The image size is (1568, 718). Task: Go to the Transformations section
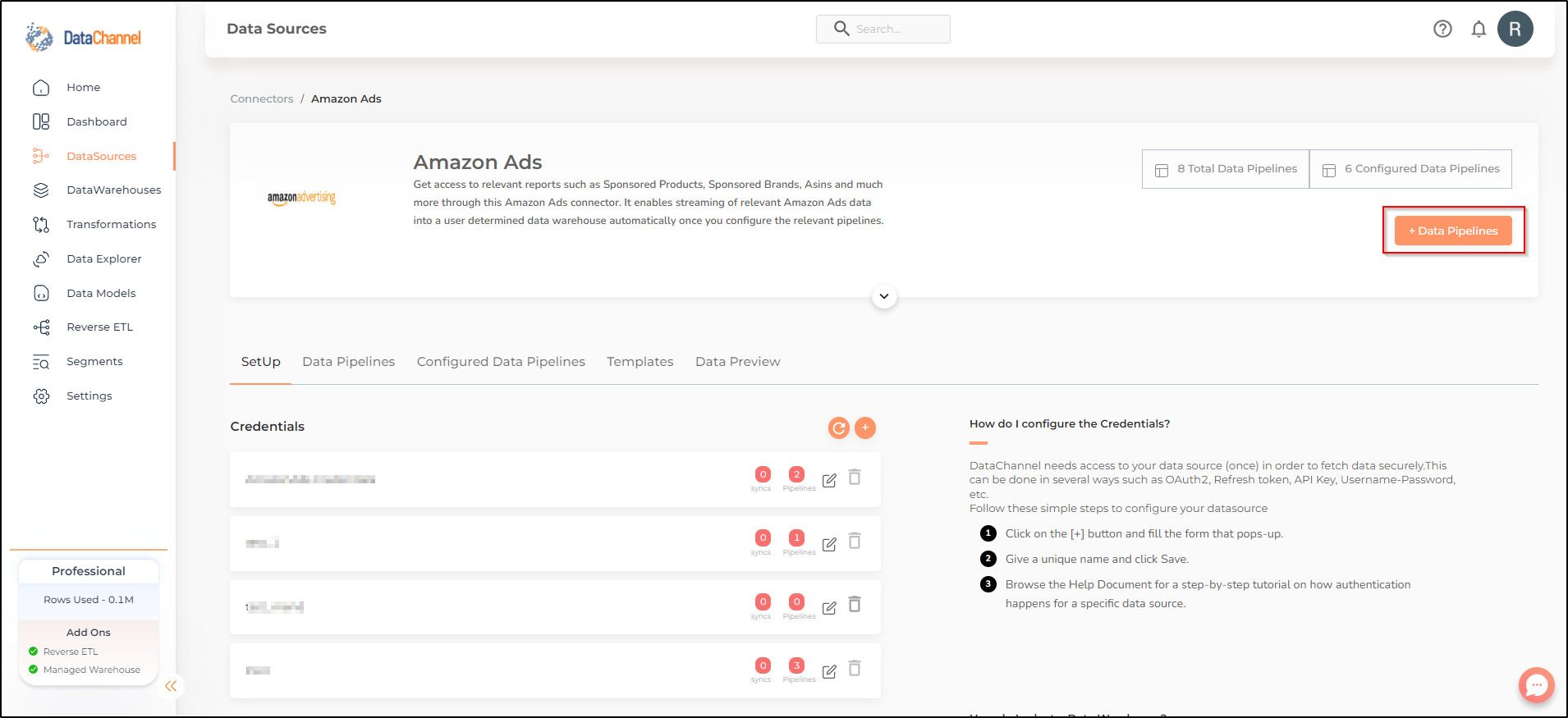[x=111, y=224]
